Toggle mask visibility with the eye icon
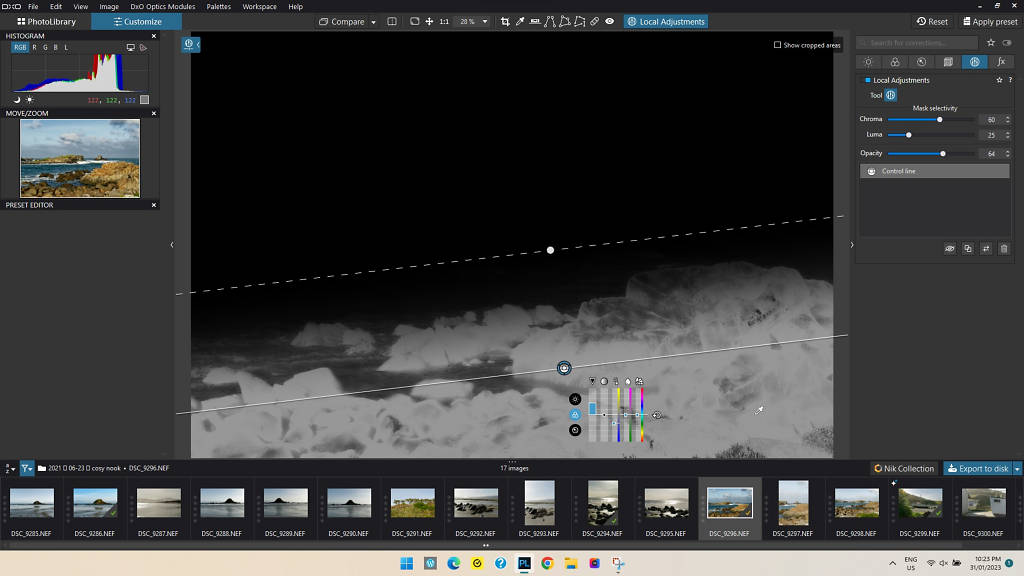 [950, 249]
